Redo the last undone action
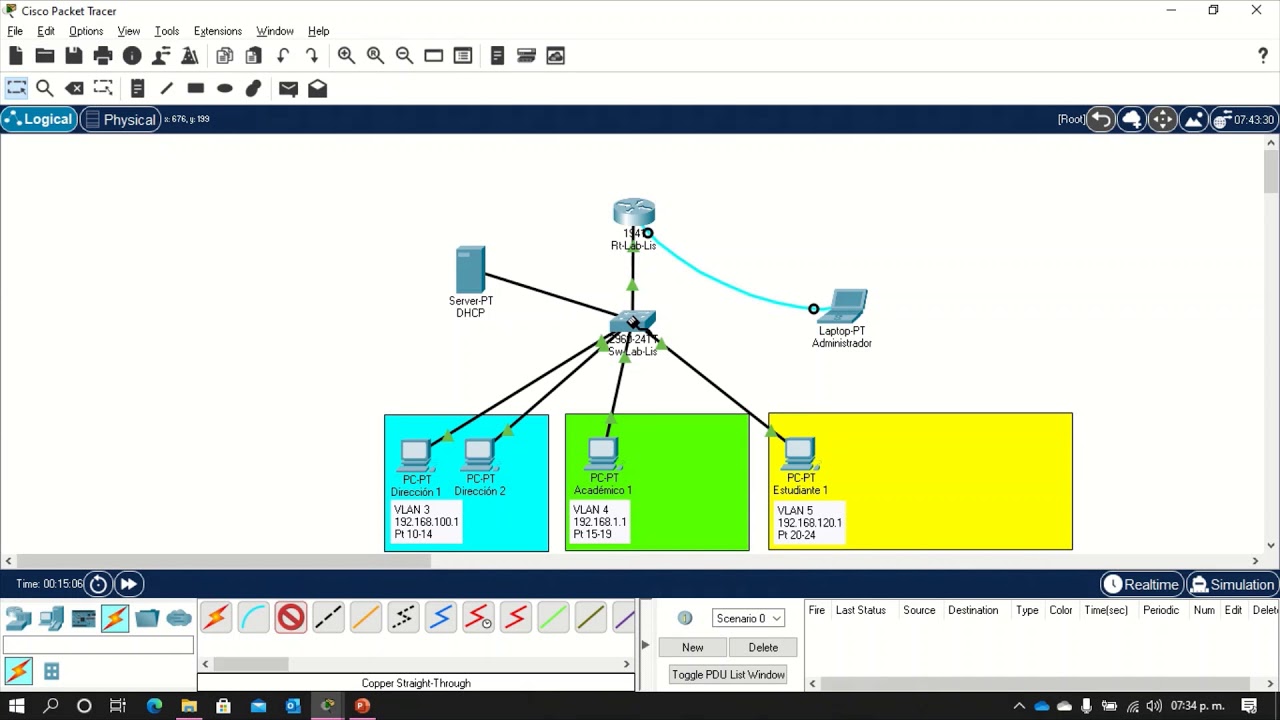Image resolution: width=1280 pixels, height=720 pixels. [x=312, y=56]
